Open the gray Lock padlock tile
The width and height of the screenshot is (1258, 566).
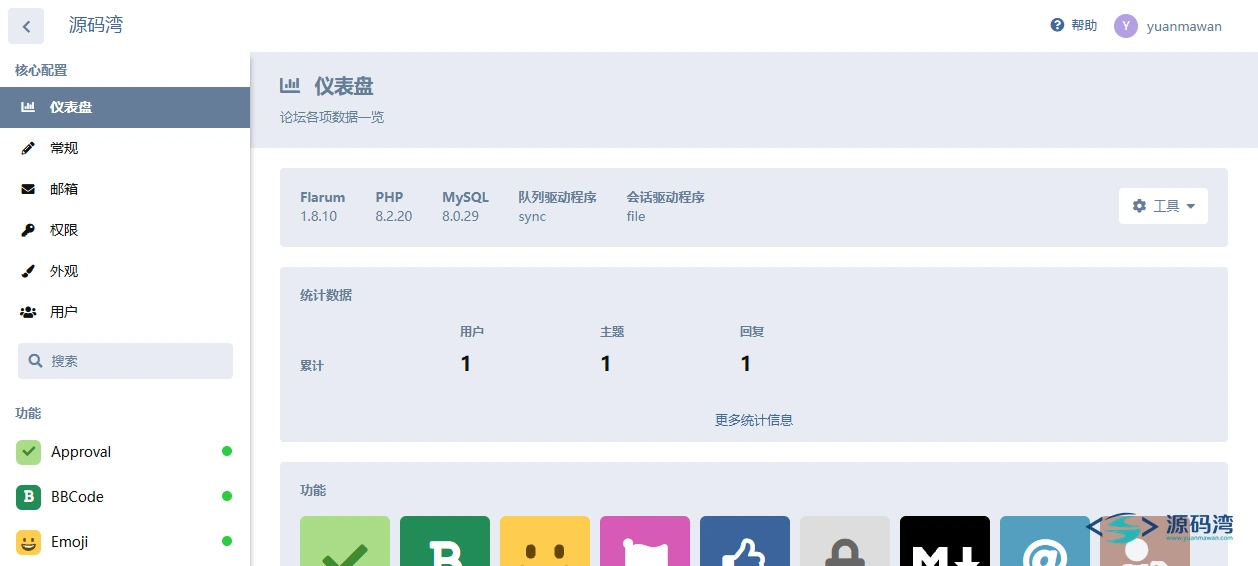[845, 541]
